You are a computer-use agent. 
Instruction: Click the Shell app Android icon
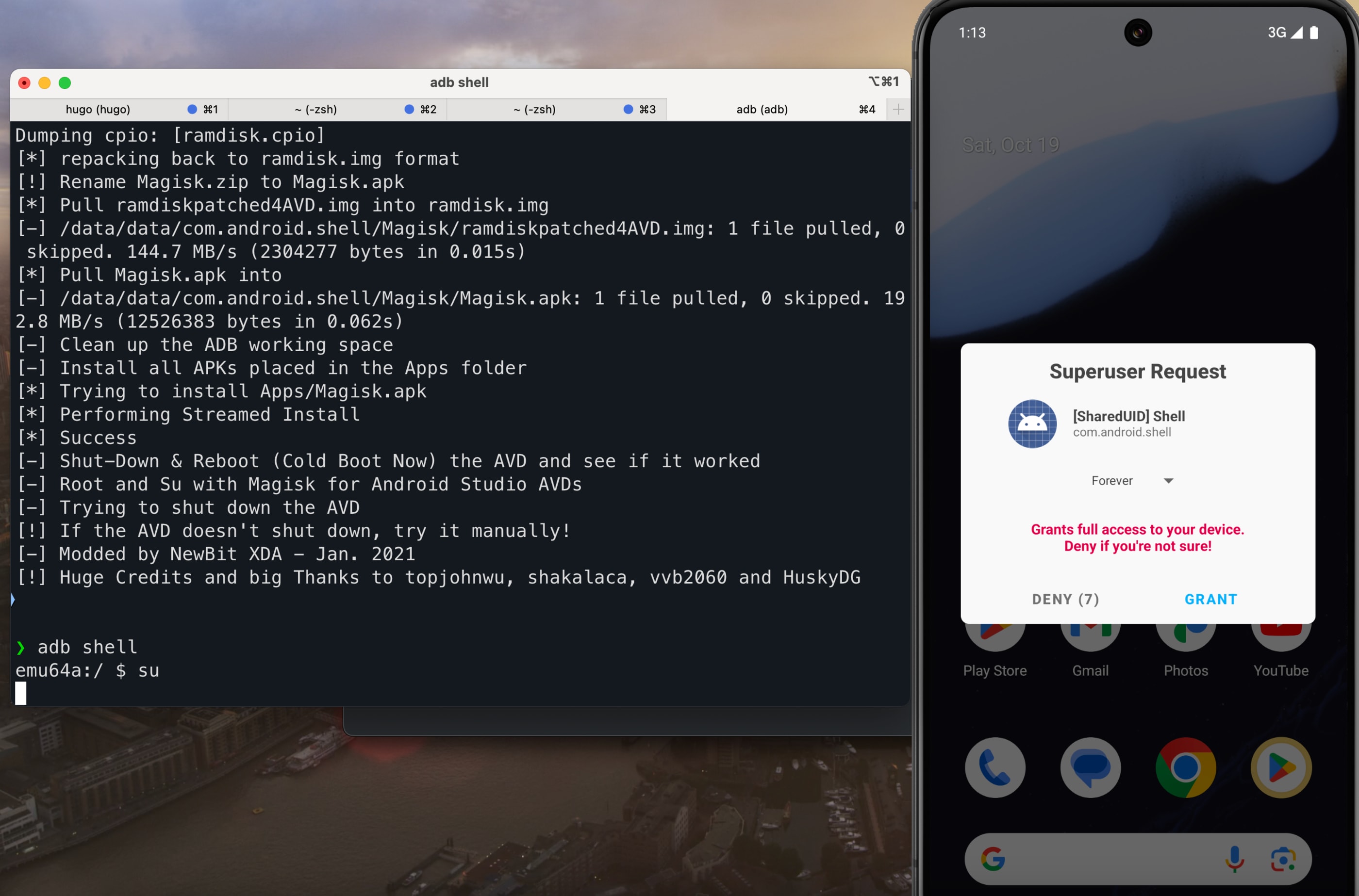[x=1032, y=424]
